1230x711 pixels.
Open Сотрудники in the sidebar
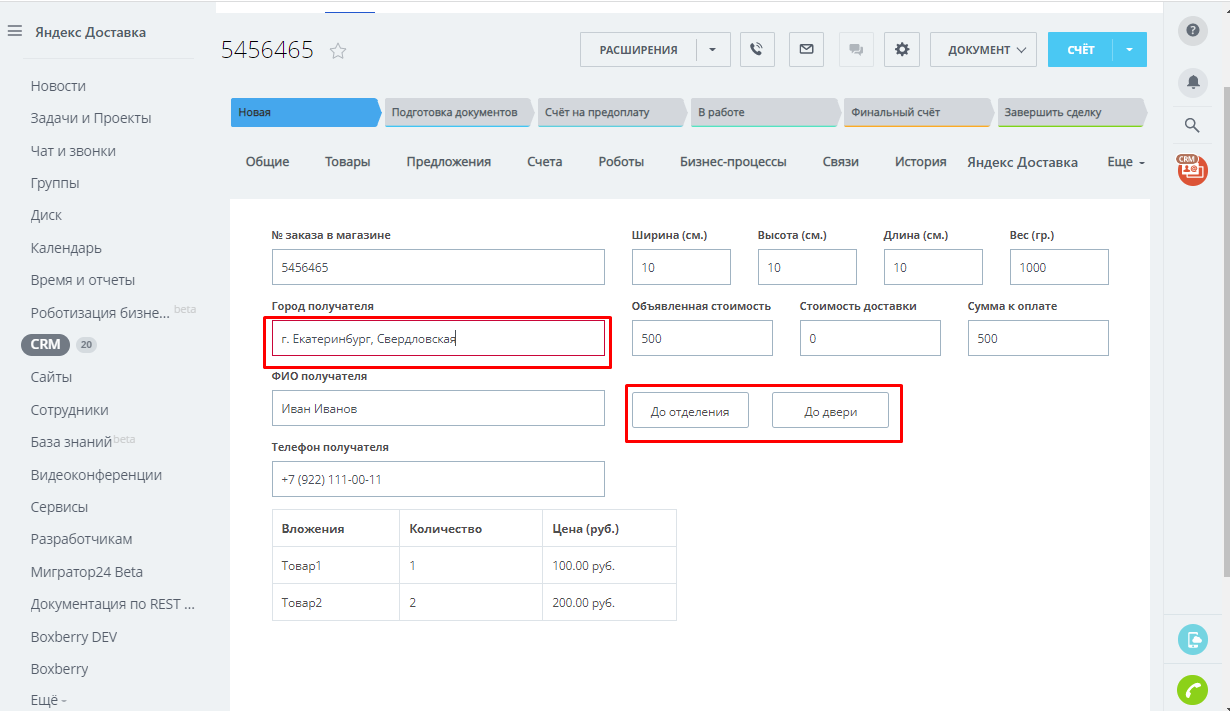point(70,410)
